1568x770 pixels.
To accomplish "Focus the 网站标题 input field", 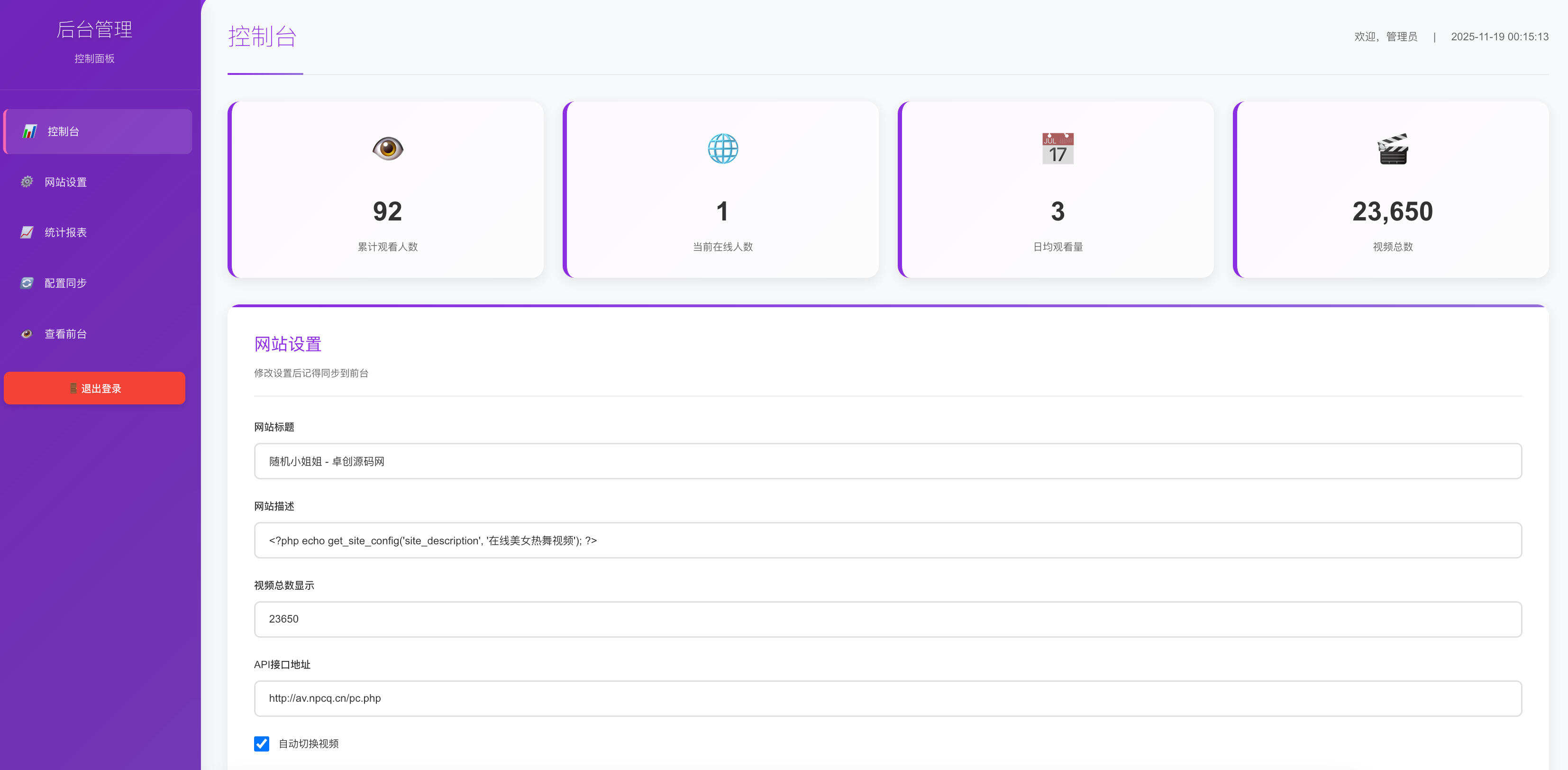I will (x=887, y=461).
